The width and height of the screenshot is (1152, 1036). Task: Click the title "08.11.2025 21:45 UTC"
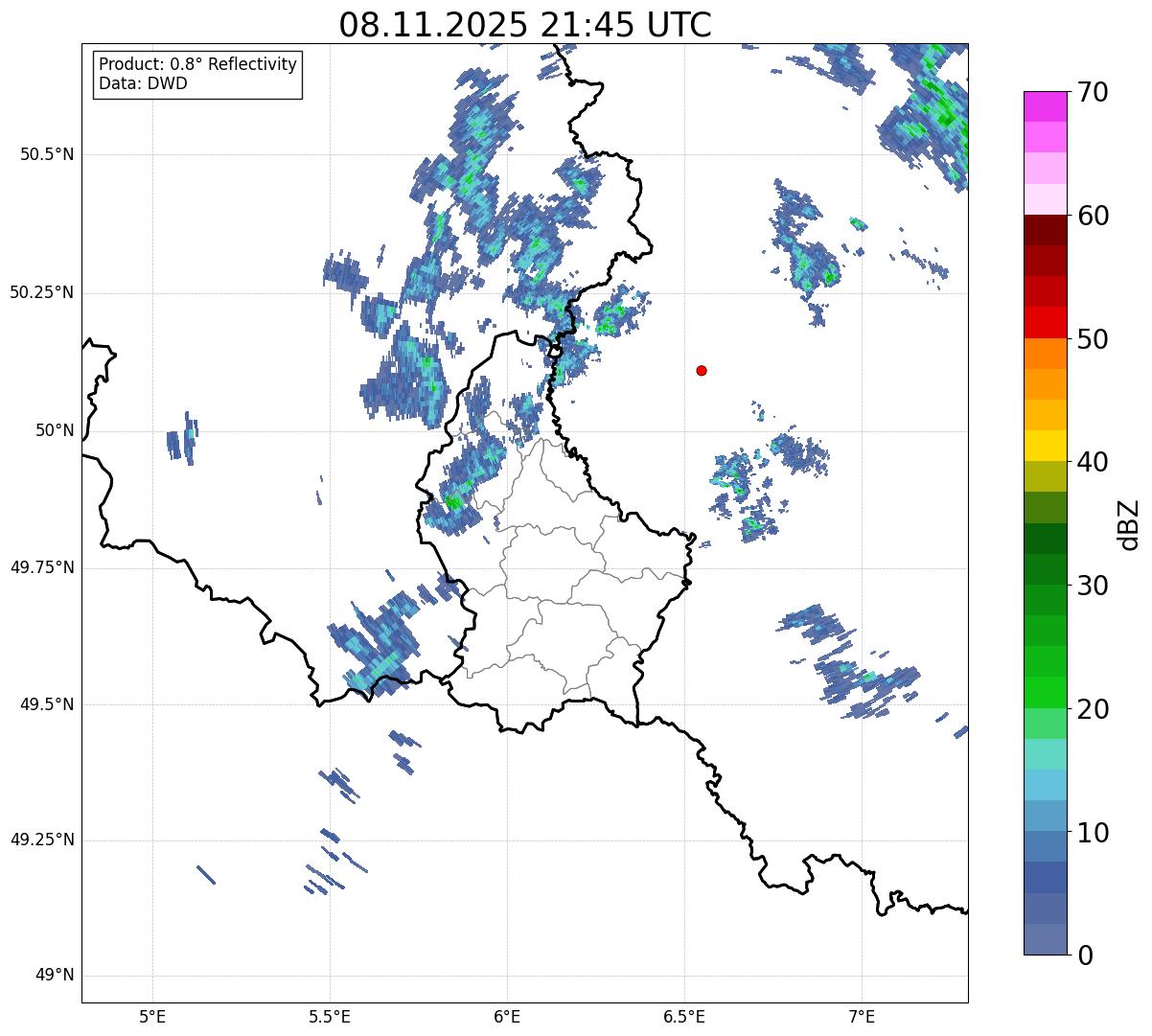point(525,25)
